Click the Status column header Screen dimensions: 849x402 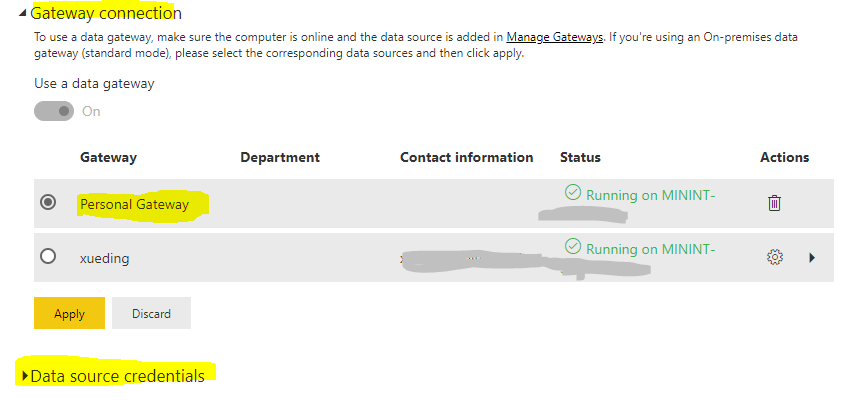coord(580,157)
